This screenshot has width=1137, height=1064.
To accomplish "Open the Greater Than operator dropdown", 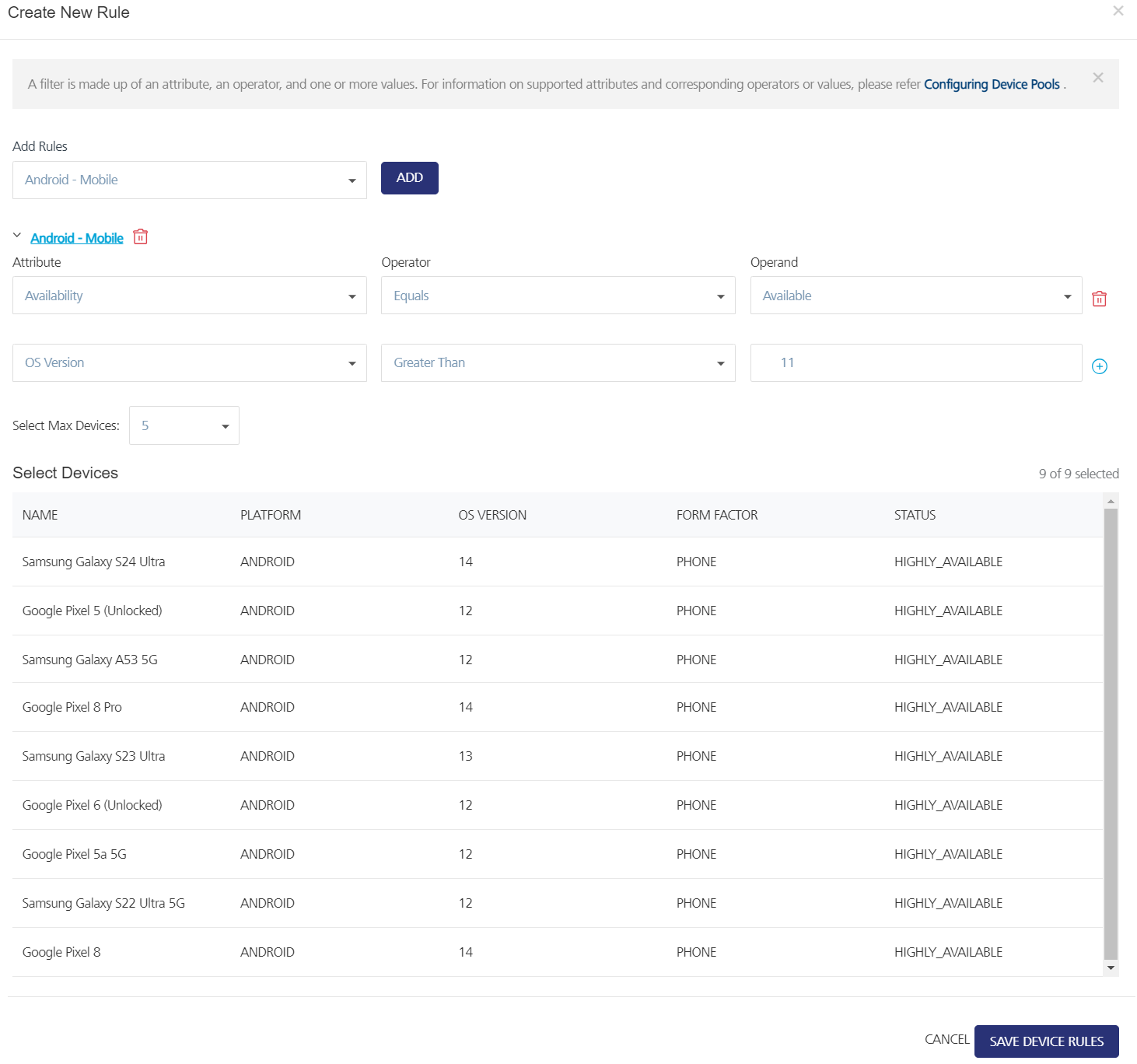I will pos(558,363).
